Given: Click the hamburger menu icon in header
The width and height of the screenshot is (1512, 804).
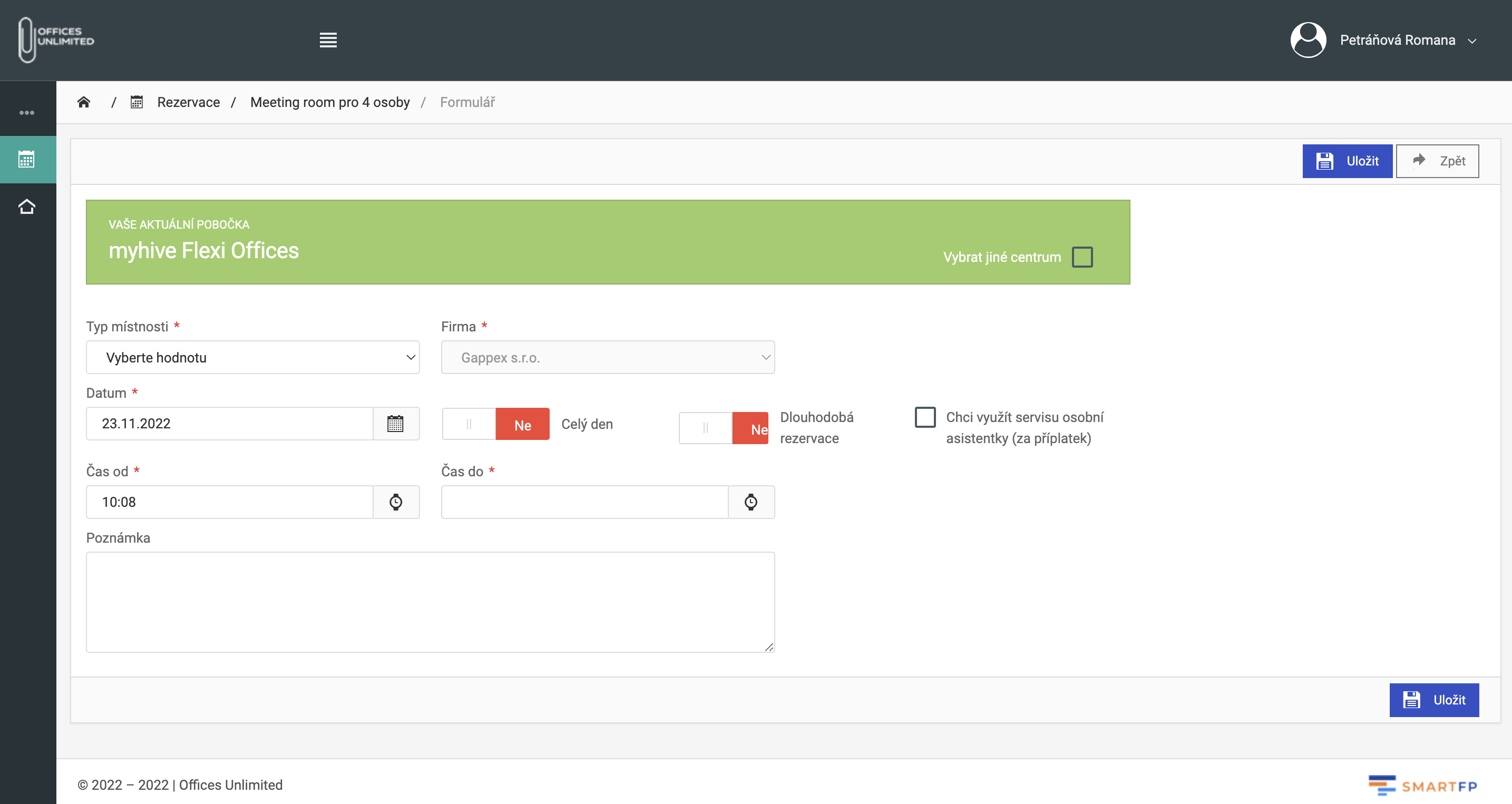Looking at the screenshot, I should pos(328,40).
